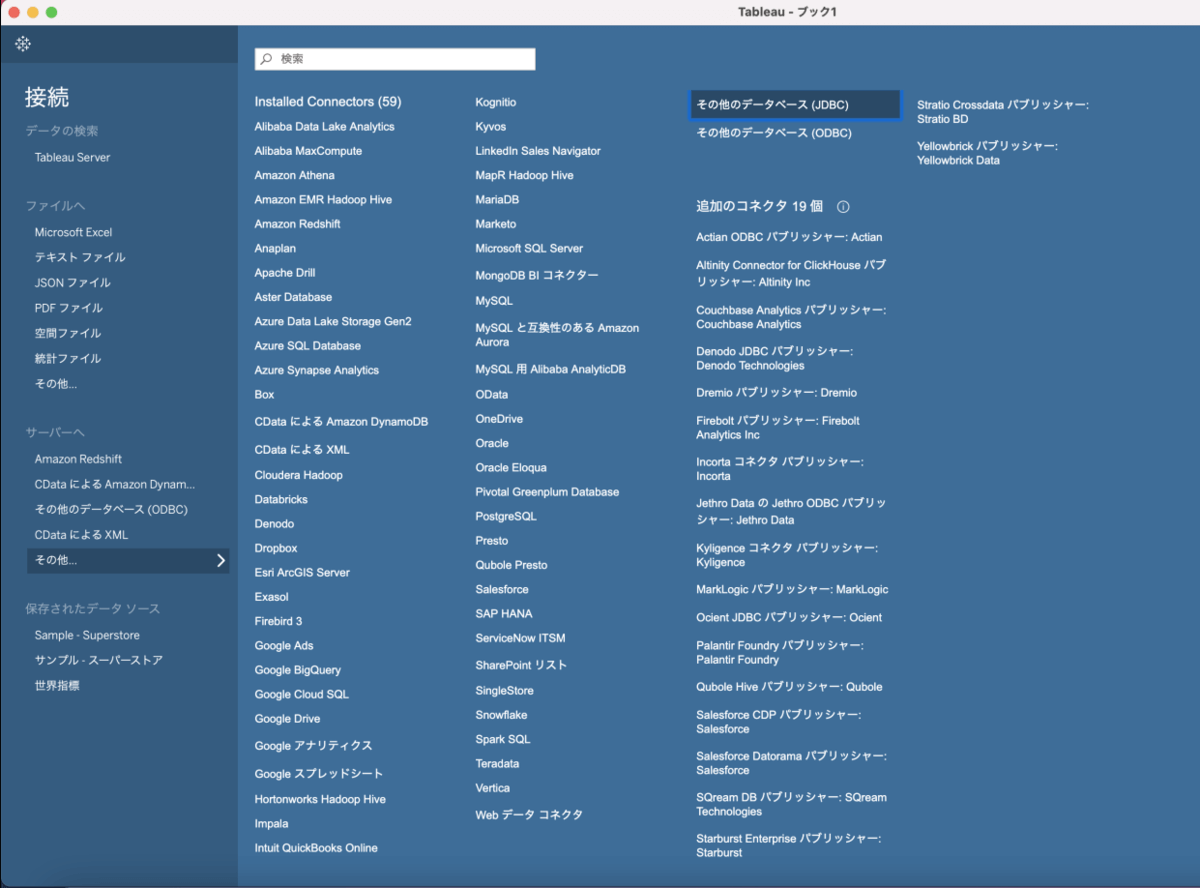Image resolution: width=1200 pixels, height=888 pixels.
Task: Select Google スプレッドシート connector
Action: coord(319,774)
